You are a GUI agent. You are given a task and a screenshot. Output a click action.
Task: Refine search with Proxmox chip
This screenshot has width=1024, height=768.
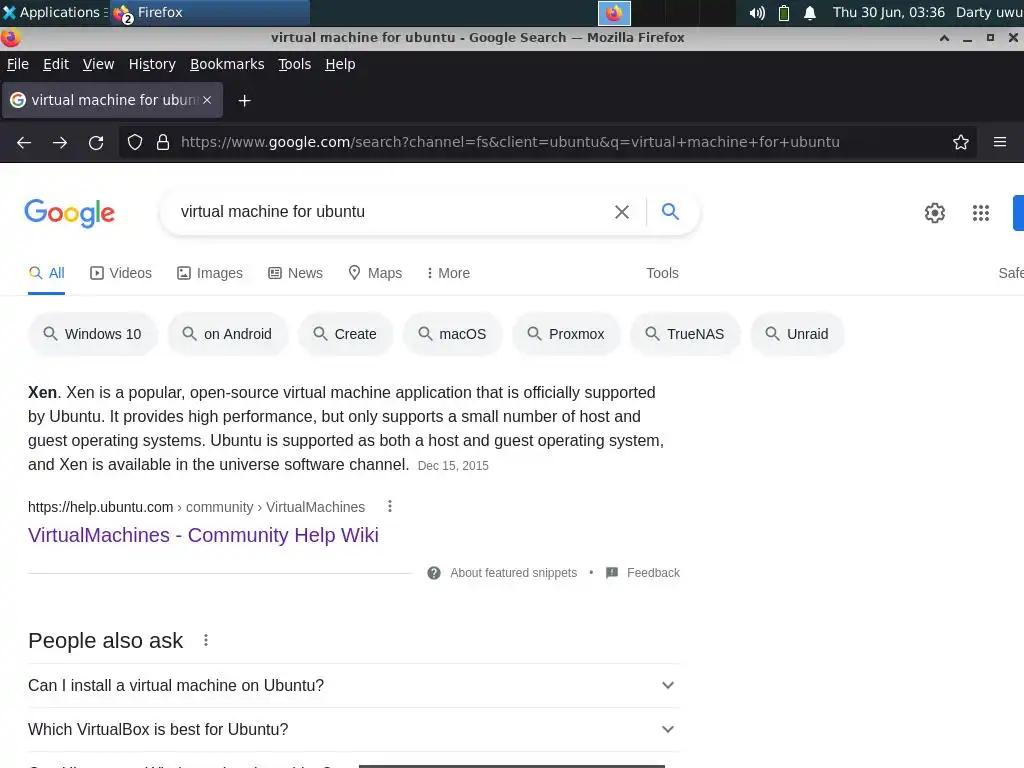click(566, 334)
